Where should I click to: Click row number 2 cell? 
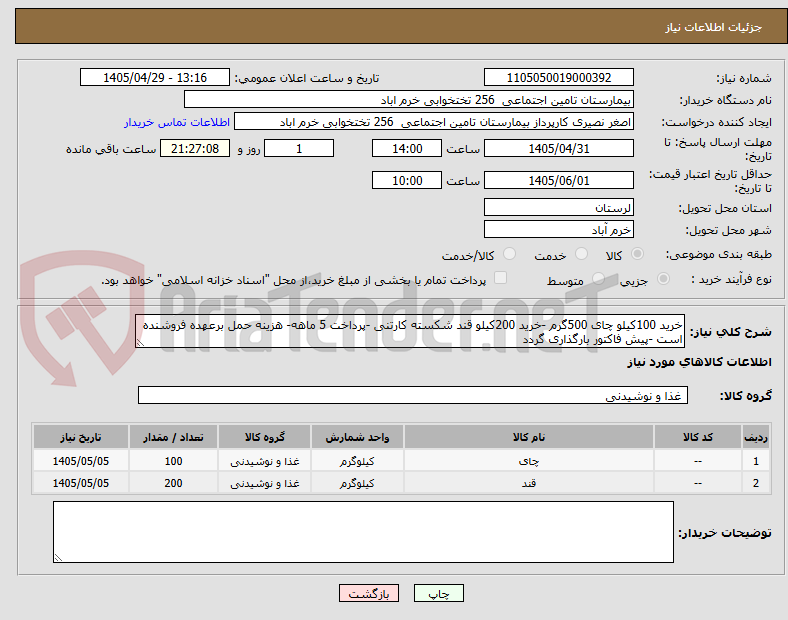coord(755,483)
